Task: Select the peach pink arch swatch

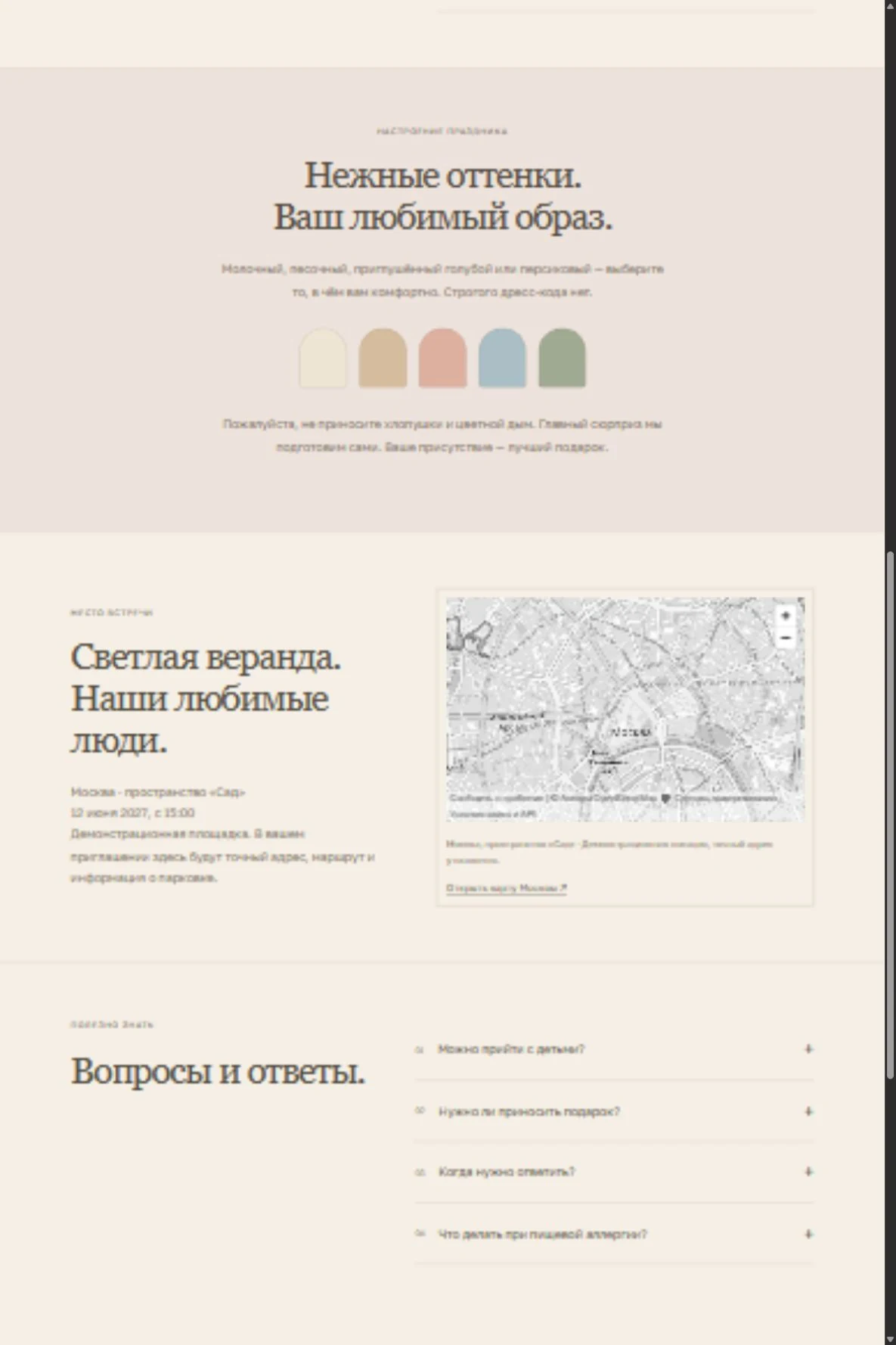Action: pyautogui.click(x=442, y=358)
